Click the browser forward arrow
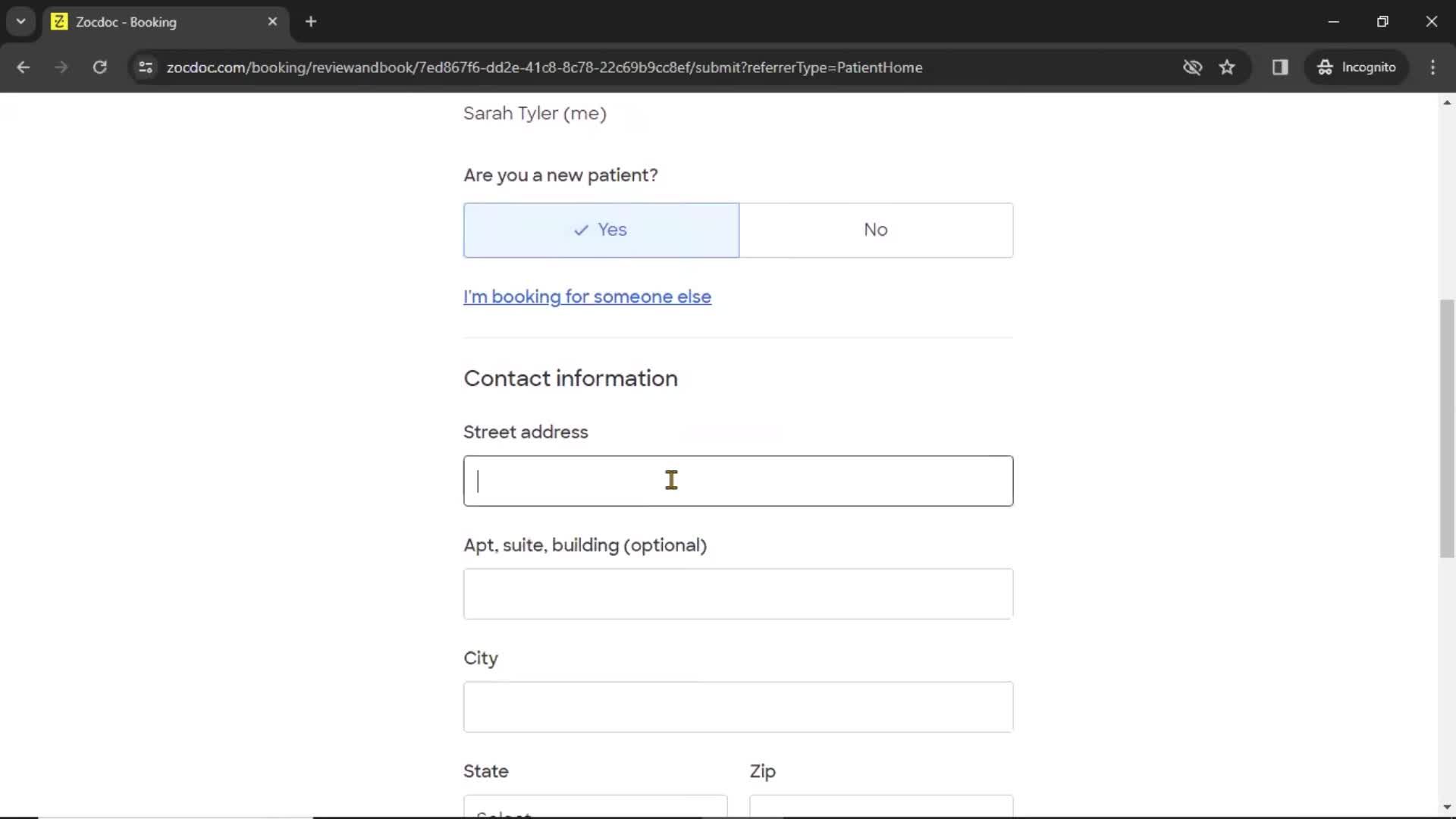The image size is (1456, 819). pos(61,67)
